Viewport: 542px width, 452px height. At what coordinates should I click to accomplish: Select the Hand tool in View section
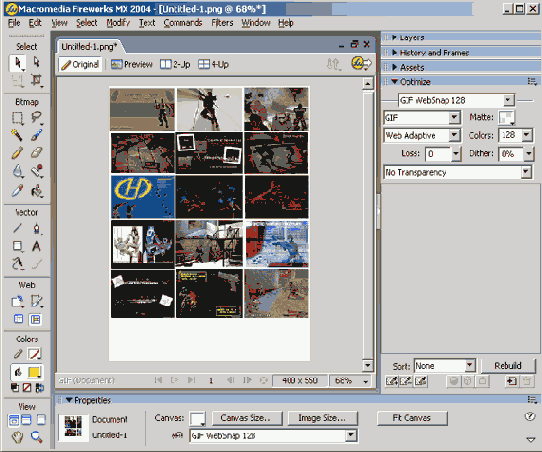pos(17,437)
